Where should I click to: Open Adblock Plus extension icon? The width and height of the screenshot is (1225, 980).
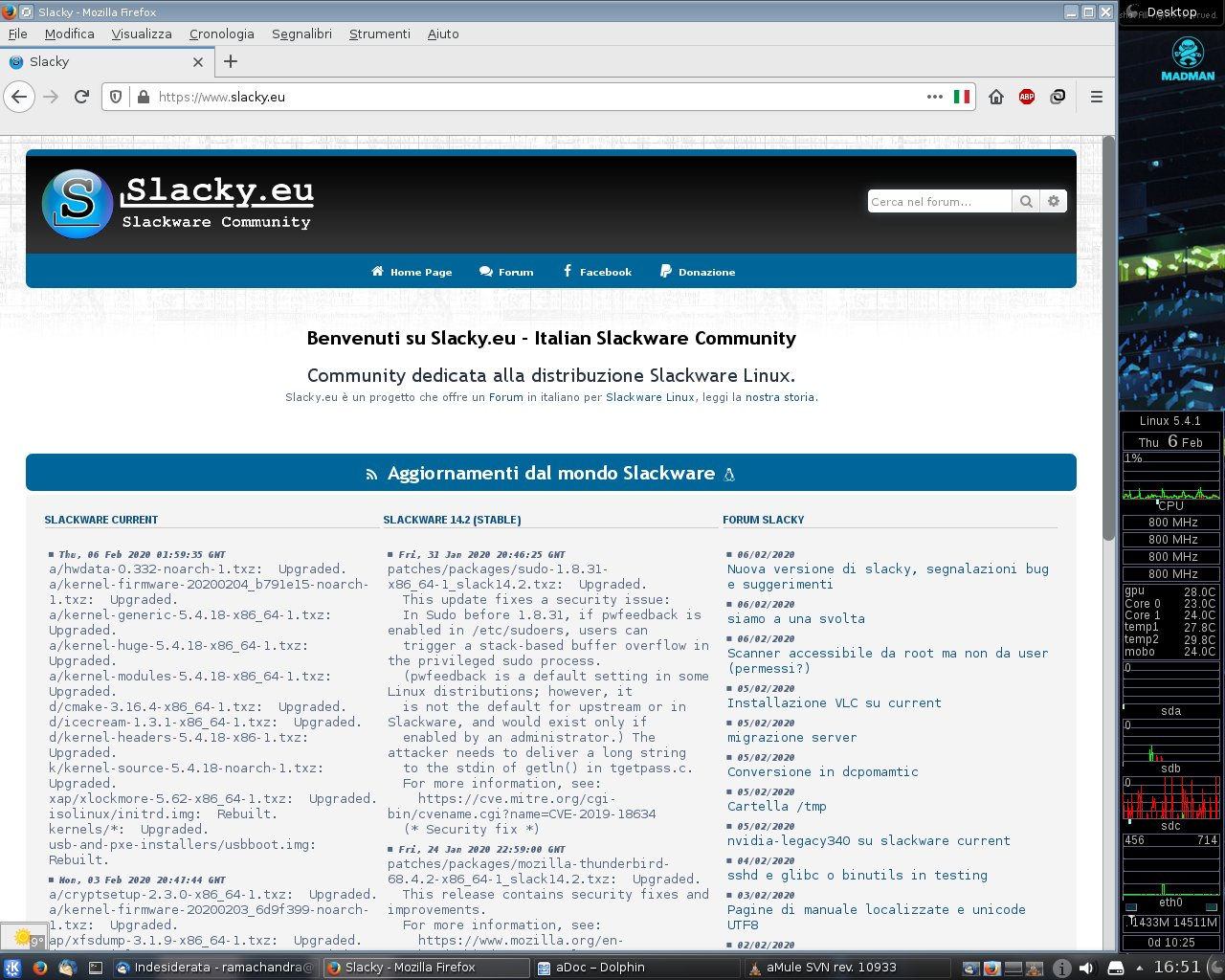coord(1027,97)
